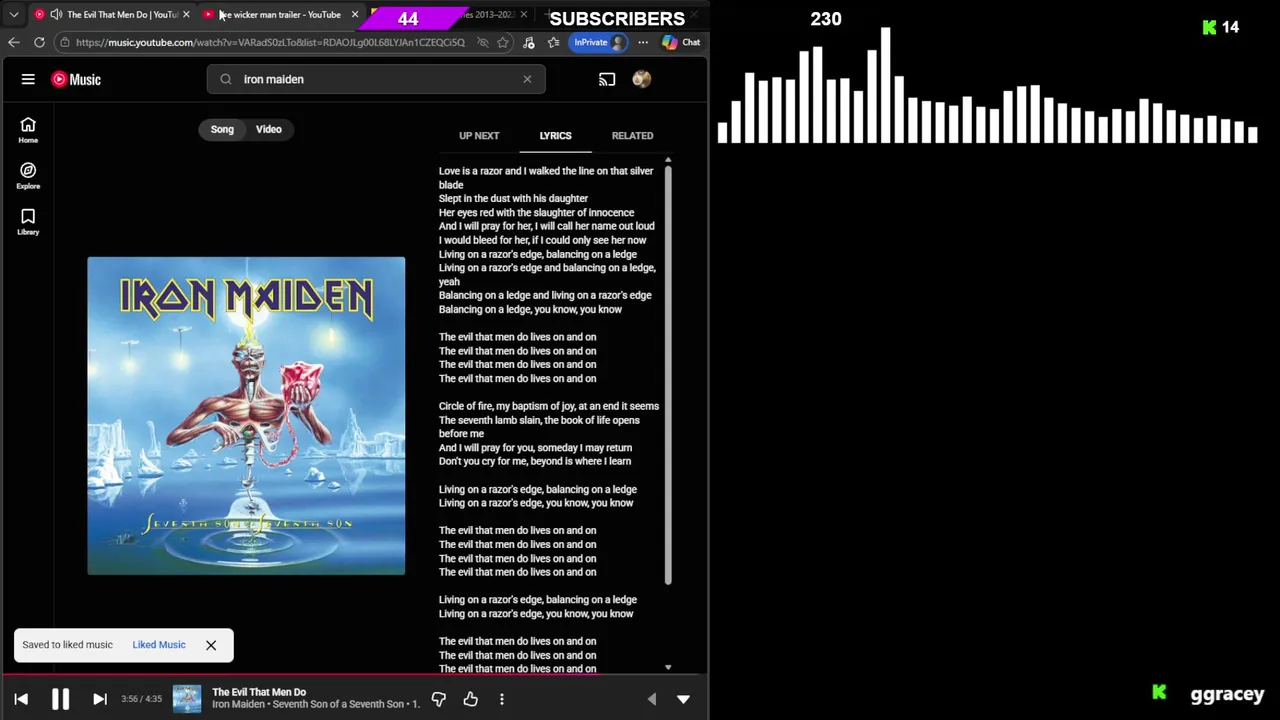Open the YouTube Music hamburger menu
This screenshot has width=1280, height=720.
pos(28,79)
